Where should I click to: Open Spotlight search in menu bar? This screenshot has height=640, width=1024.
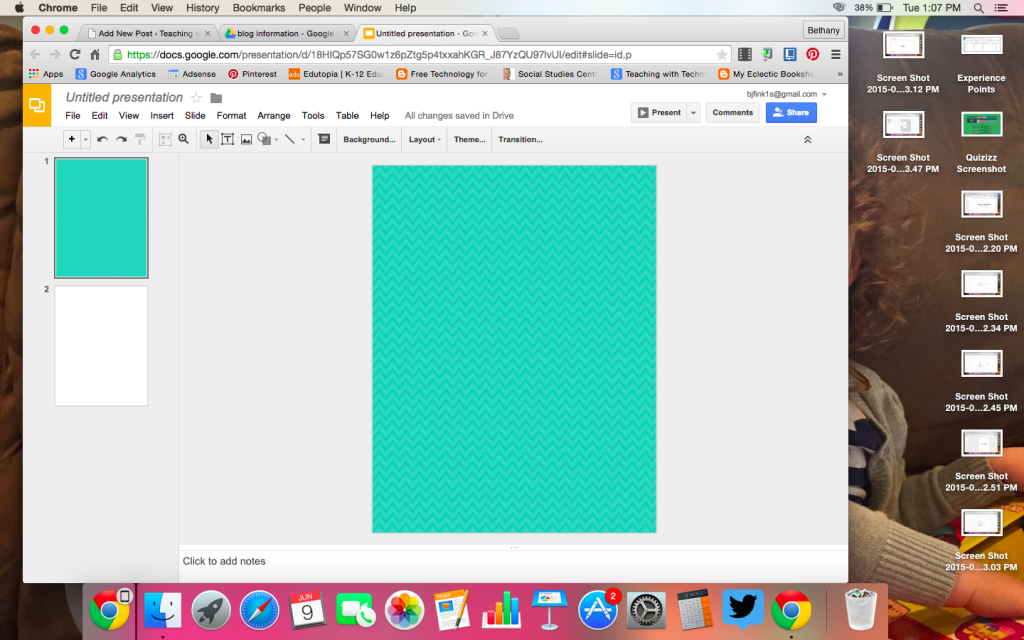click(978, 8)
